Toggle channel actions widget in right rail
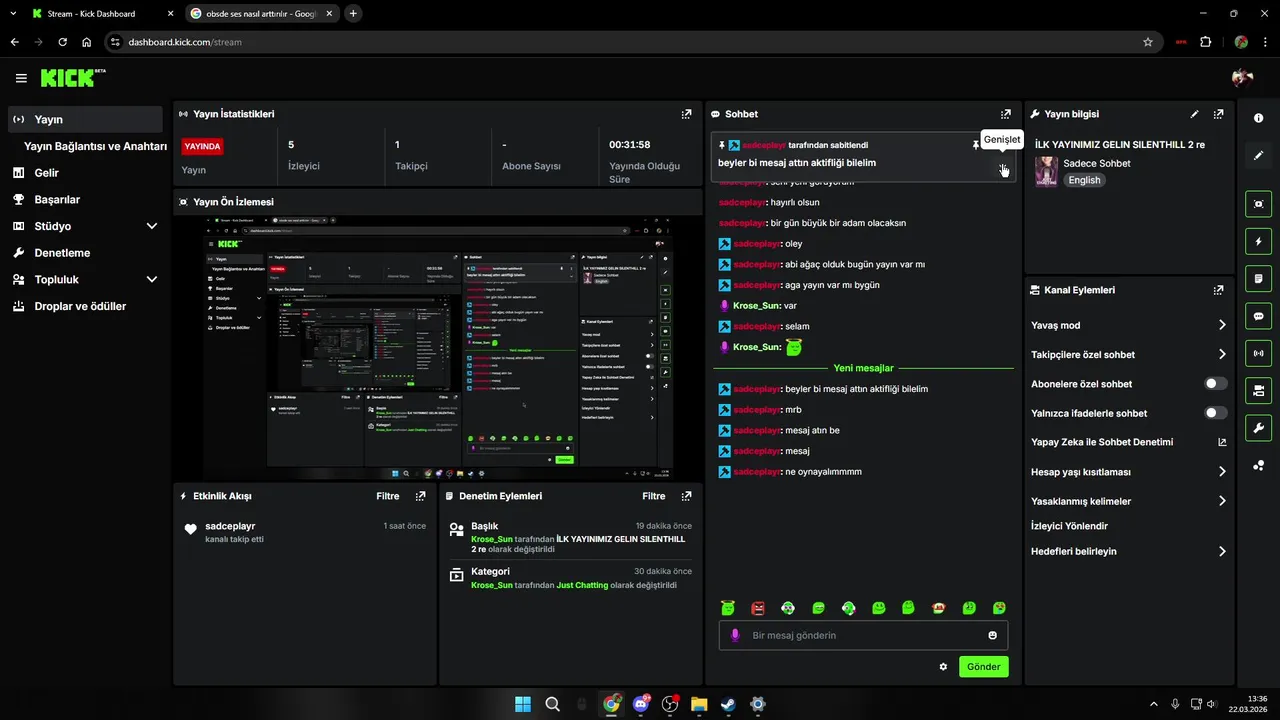Image resolution: width=1280 pixels, height=720 pixels. click(1258, 390)
